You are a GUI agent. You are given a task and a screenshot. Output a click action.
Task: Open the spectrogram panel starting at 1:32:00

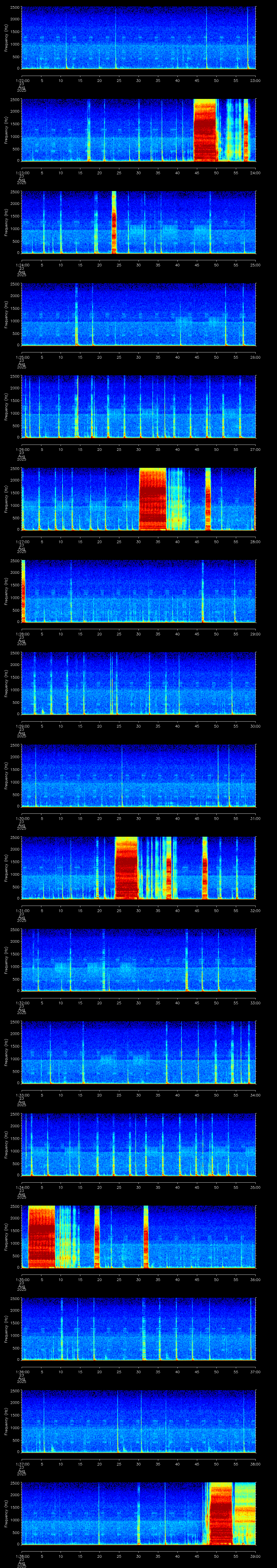(139, 960)
